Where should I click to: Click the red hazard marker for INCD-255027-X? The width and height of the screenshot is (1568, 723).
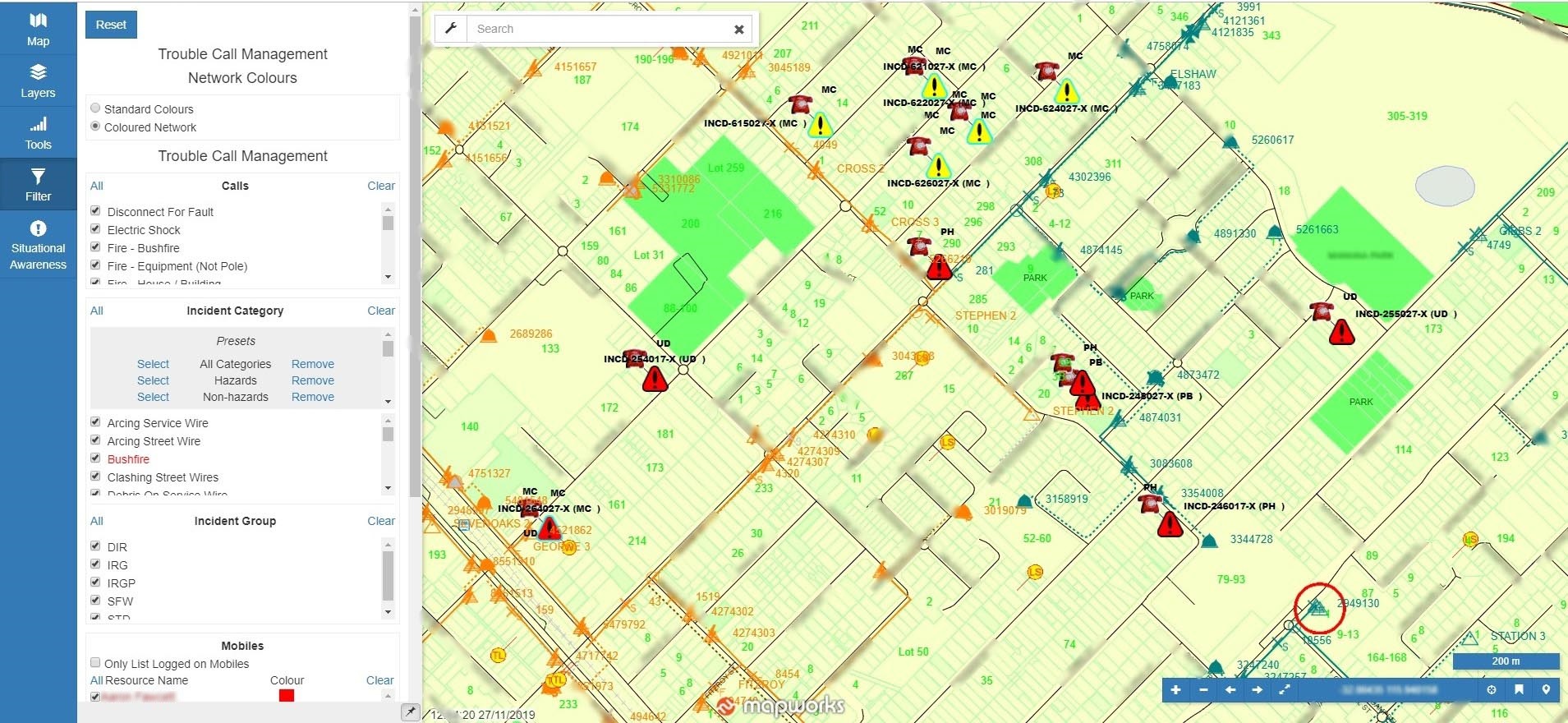pos(1341,332)
